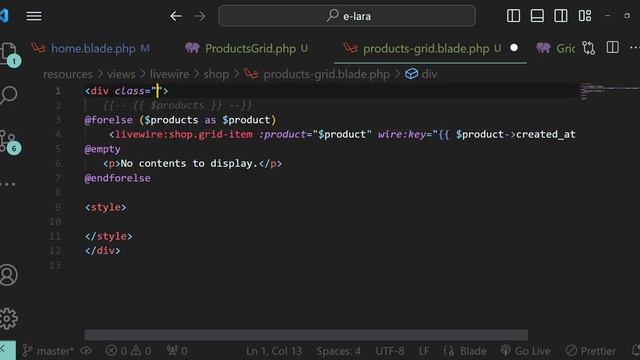Go back using the left arrow
Screen dimensions: 640x360
pos(176,16)
